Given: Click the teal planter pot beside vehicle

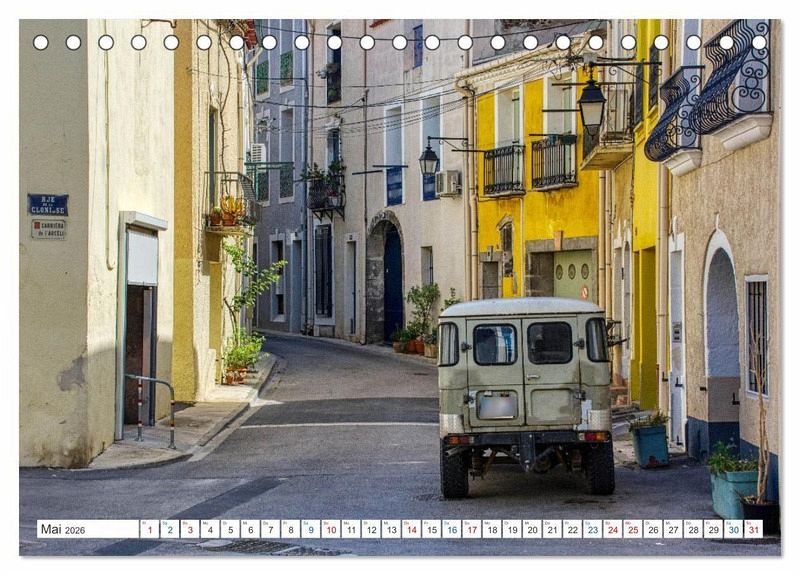Looking at the screenshot, I should [x=651, y=443].
